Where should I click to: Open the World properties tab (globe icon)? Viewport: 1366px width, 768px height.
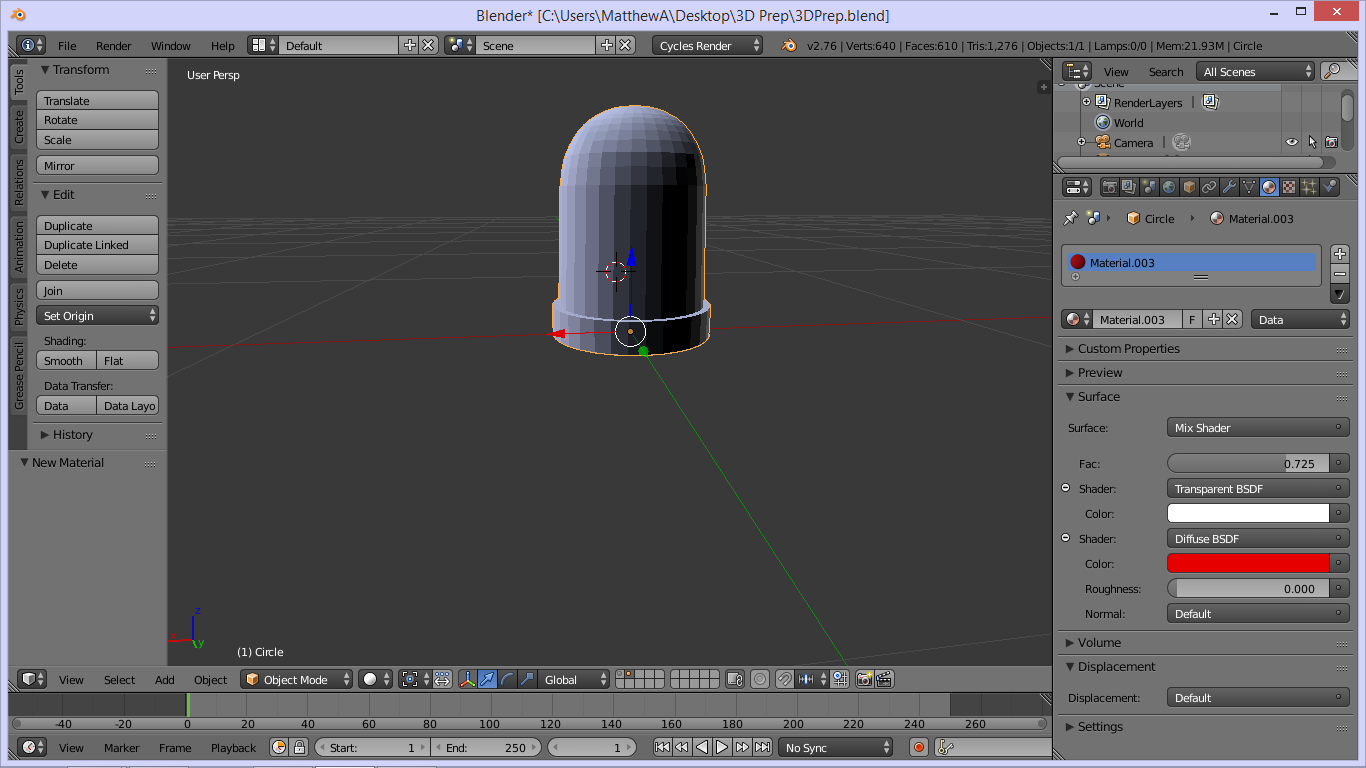pos(1169,187)
